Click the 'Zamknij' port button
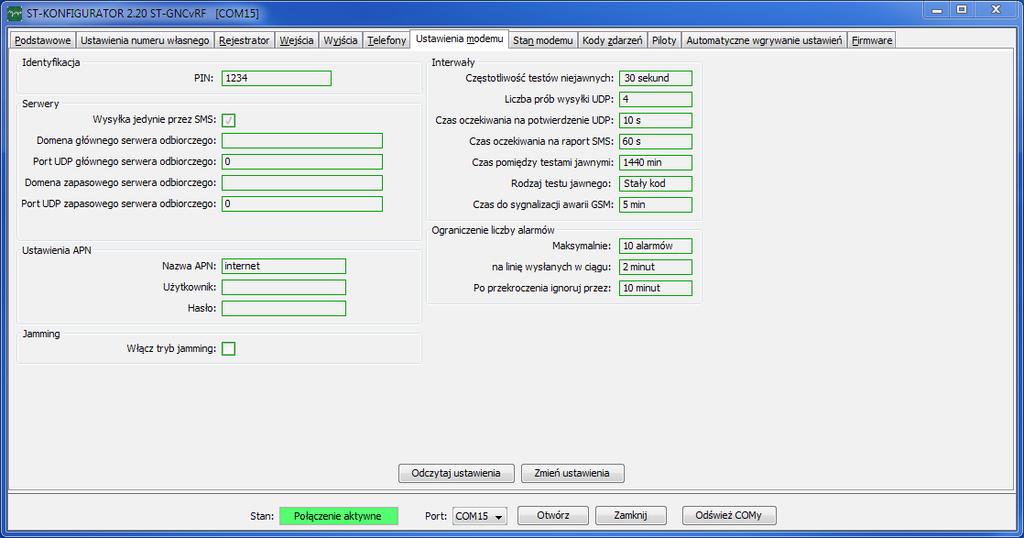Viewport: 1024px width, 538px height. tap(630, 516)
